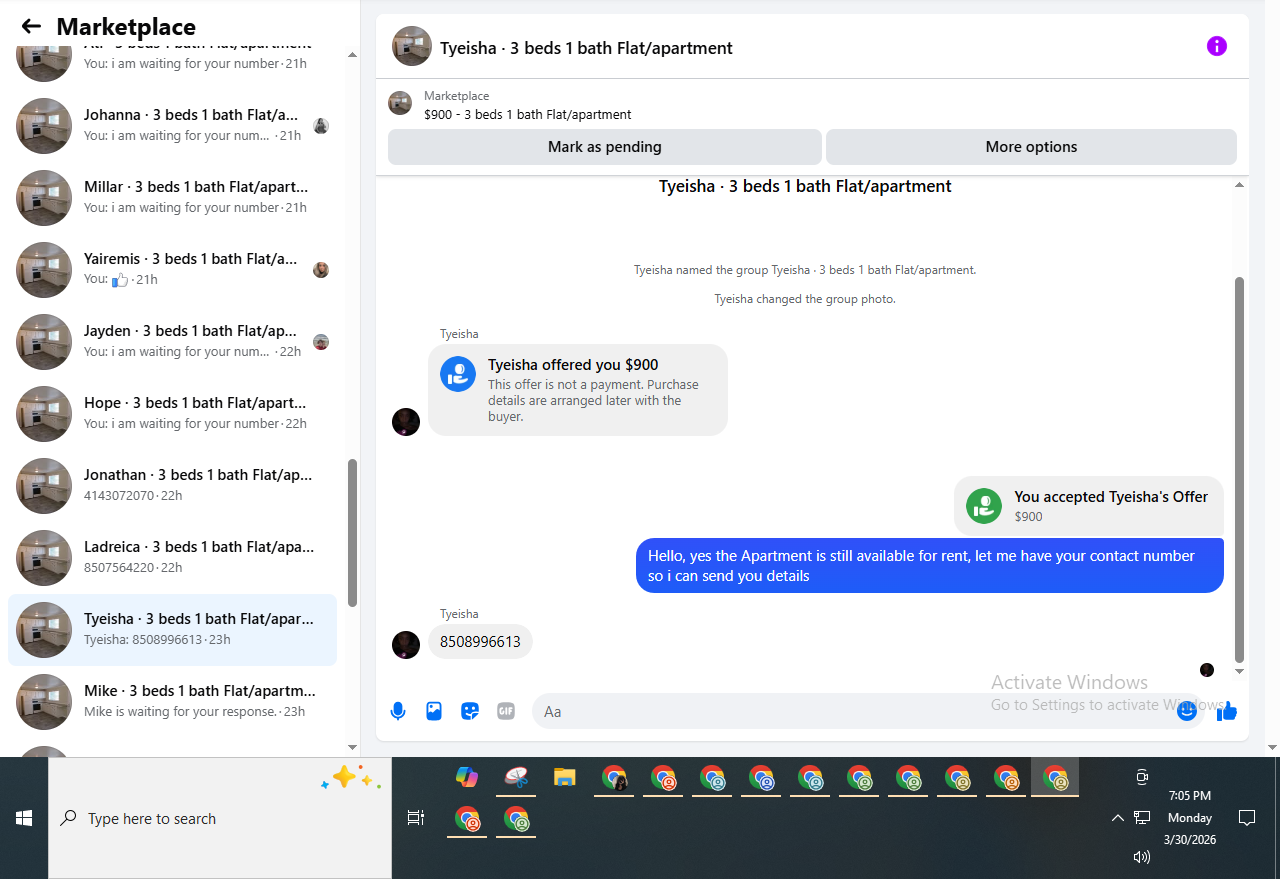The image size is (1280, 879).
Task: Open Jonathan's chat with 4143072070
Action: [x=172, y=486]
